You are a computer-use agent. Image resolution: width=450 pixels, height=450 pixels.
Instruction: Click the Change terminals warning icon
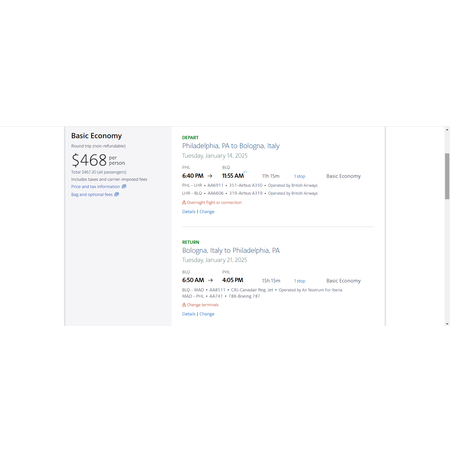tap(184, 305)
